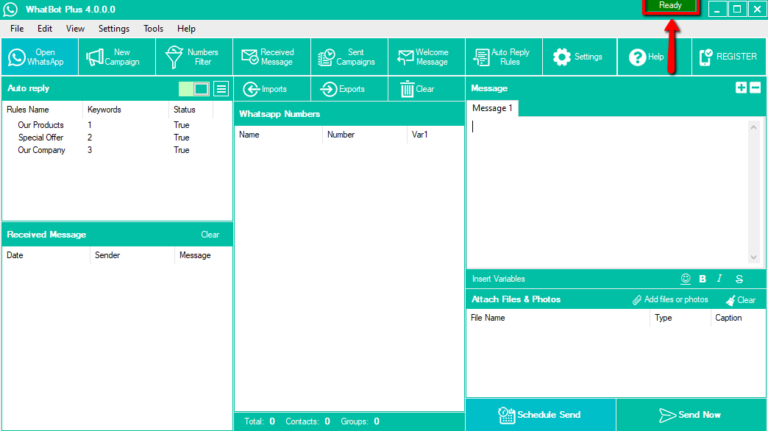Click the plus icon to add message
This screenshot has width=768, height=431.
pos(741,88)
